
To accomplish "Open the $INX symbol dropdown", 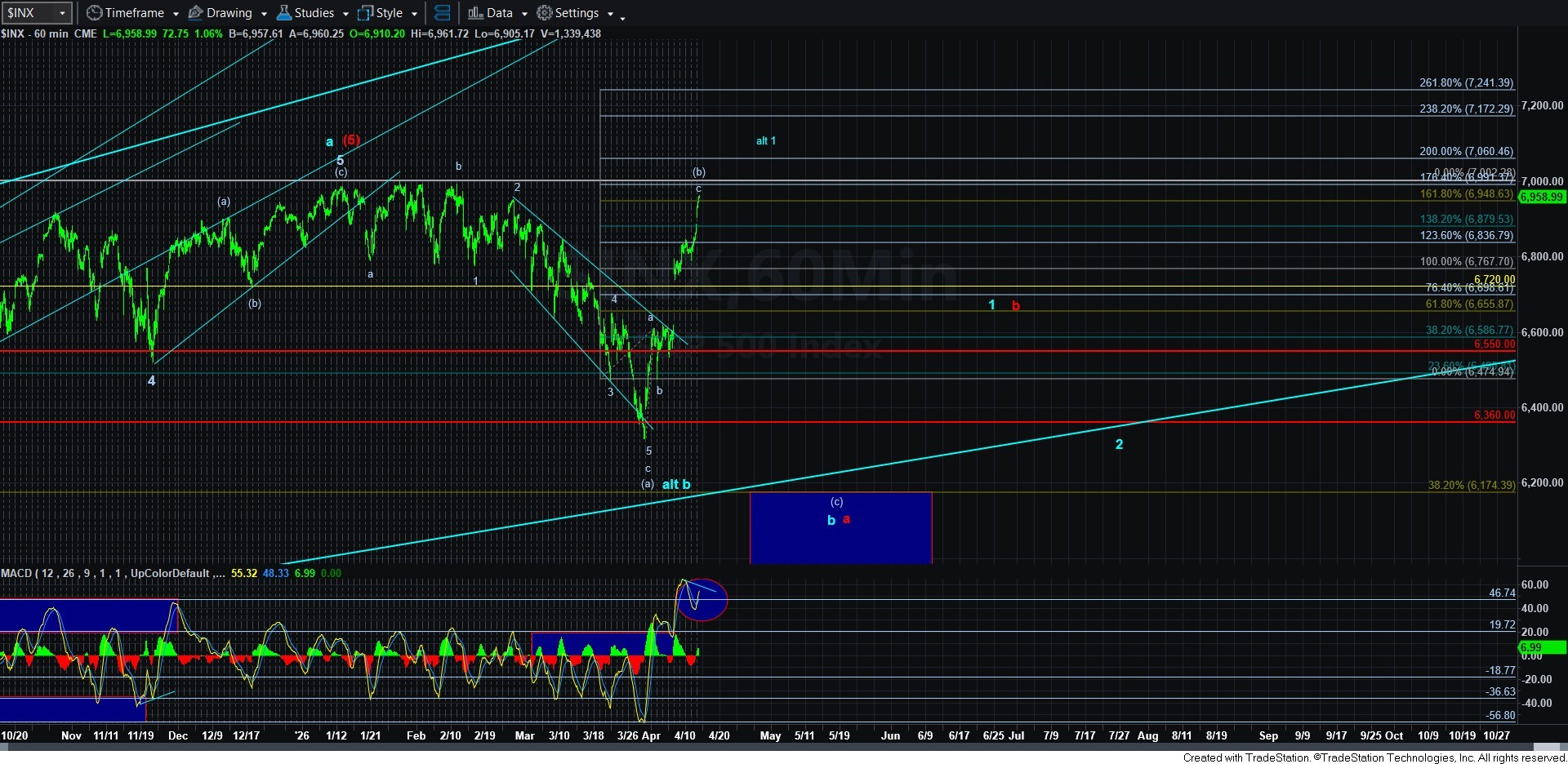I will point(62,13).
